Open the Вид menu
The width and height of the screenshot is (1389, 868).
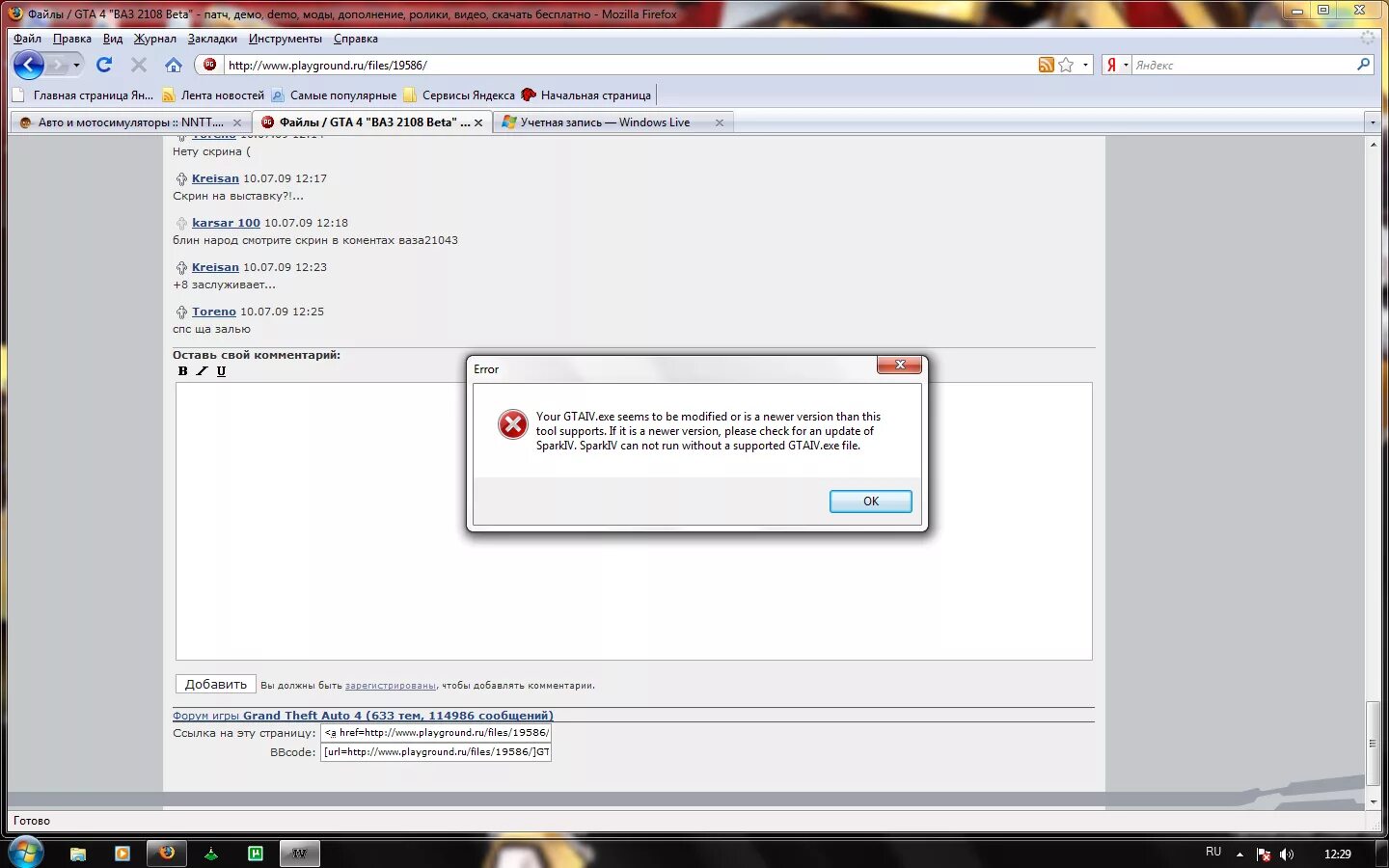113,39
